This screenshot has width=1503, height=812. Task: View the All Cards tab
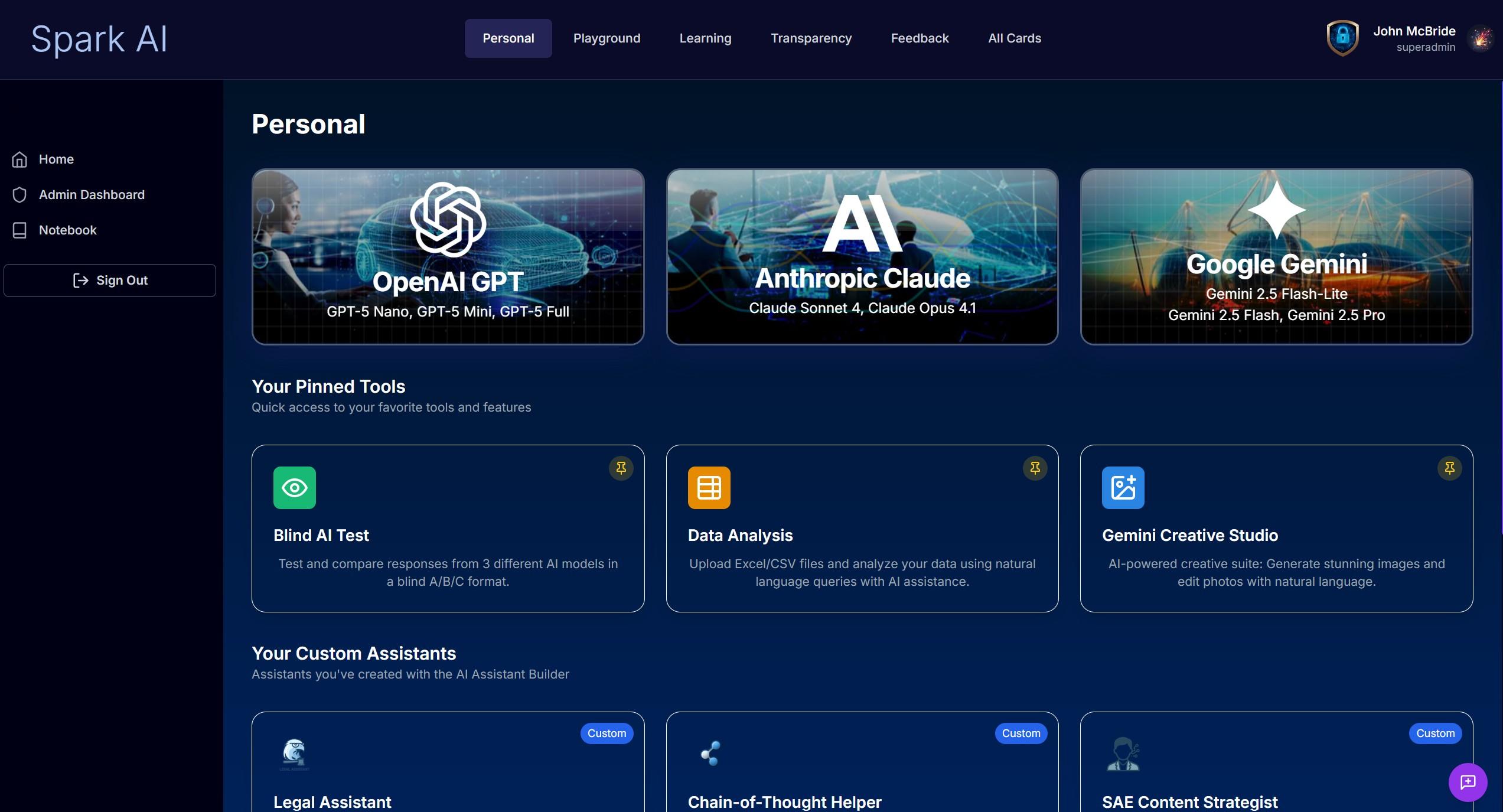(1015, 38)
